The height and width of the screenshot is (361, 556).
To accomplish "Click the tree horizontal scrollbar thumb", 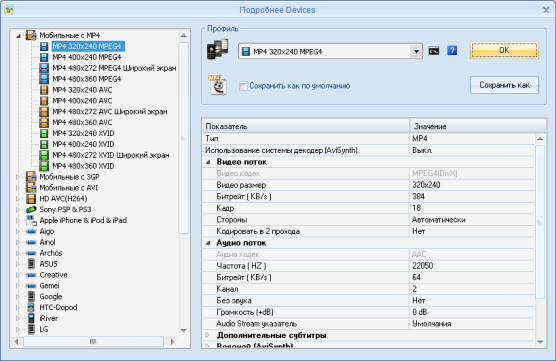I will (x=93, y=341).
